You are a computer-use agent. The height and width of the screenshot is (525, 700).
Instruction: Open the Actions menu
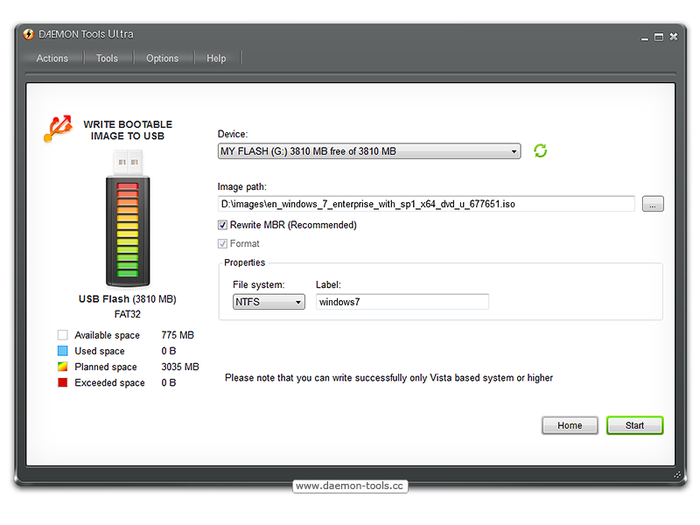(52, 58)
